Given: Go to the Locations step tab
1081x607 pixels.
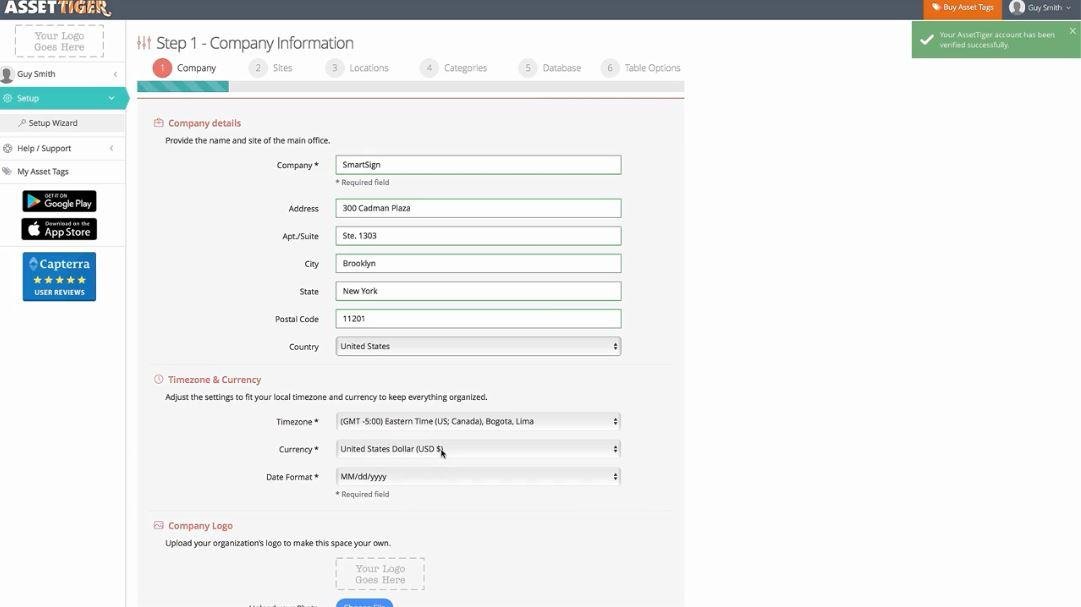Looking at the screenshot, I should [368, 68].
